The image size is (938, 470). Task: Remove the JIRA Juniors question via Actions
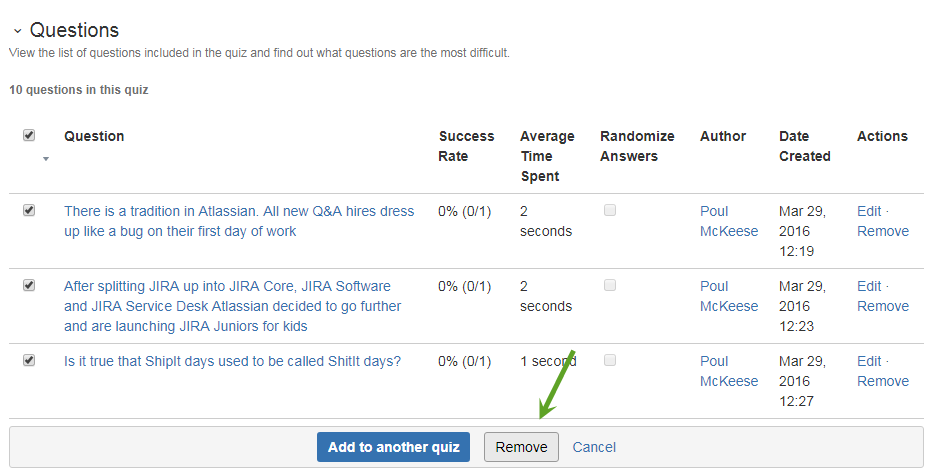point(883,306)
